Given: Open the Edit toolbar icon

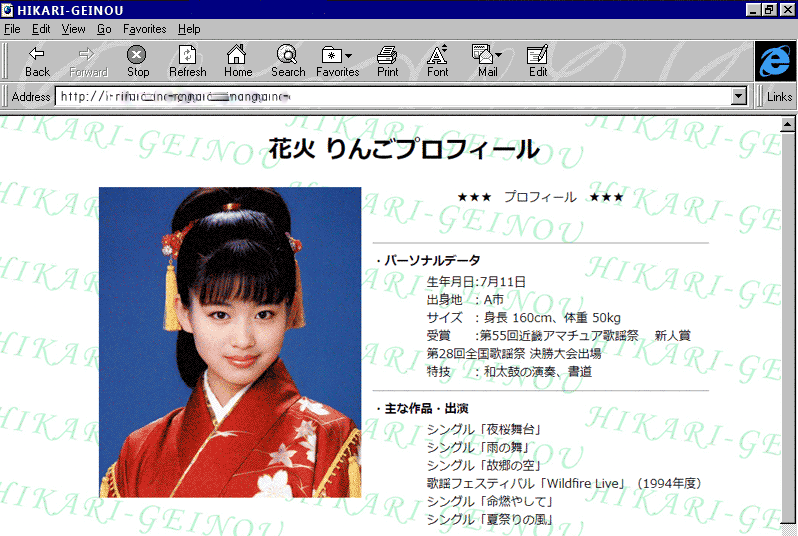Looking at the screenshot, I should pyautogui.click(x=537, y=54).
